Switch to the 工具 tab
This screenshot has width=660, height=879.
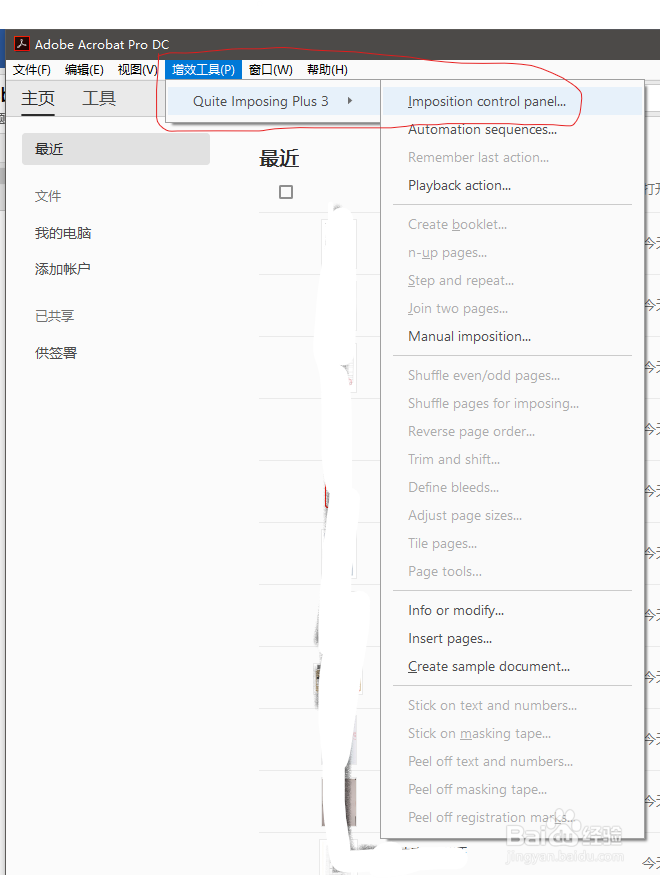(99, 99)
